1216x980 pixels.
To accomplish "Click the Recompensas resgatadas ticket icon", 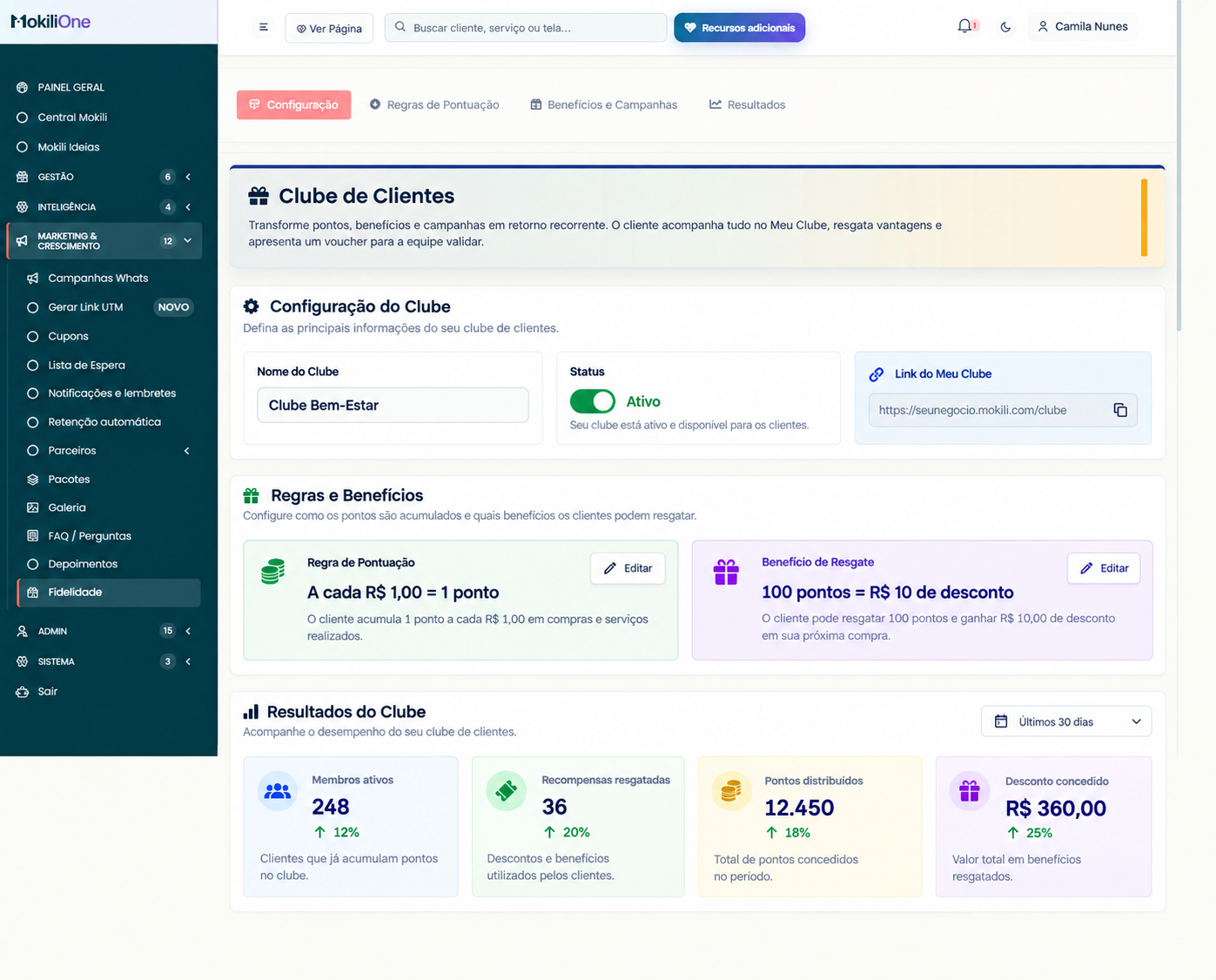I will (x=507, y=791).
